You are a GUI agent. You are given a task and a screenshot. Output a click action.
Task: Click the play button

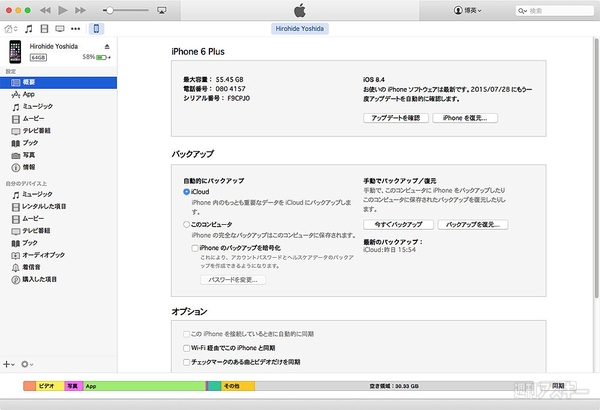(63, 10)
